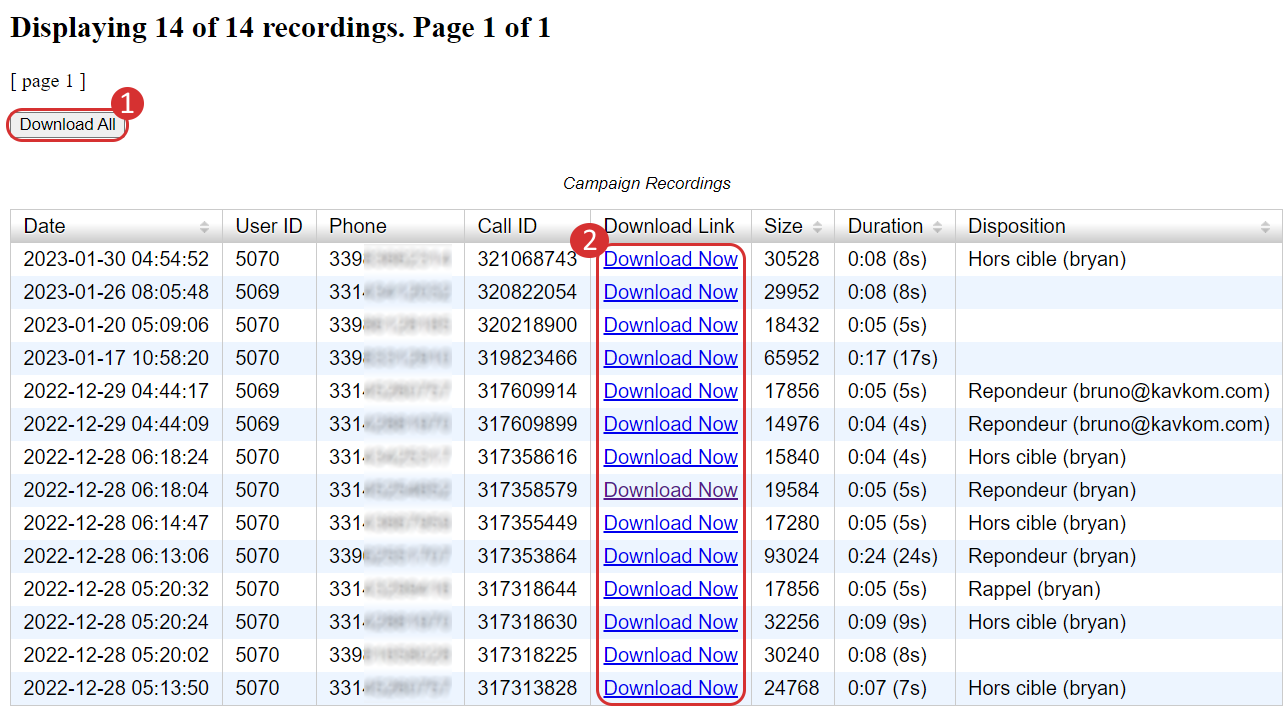Download recording for call 317318225
1283x707 pixels.
[x=670, y=655]
